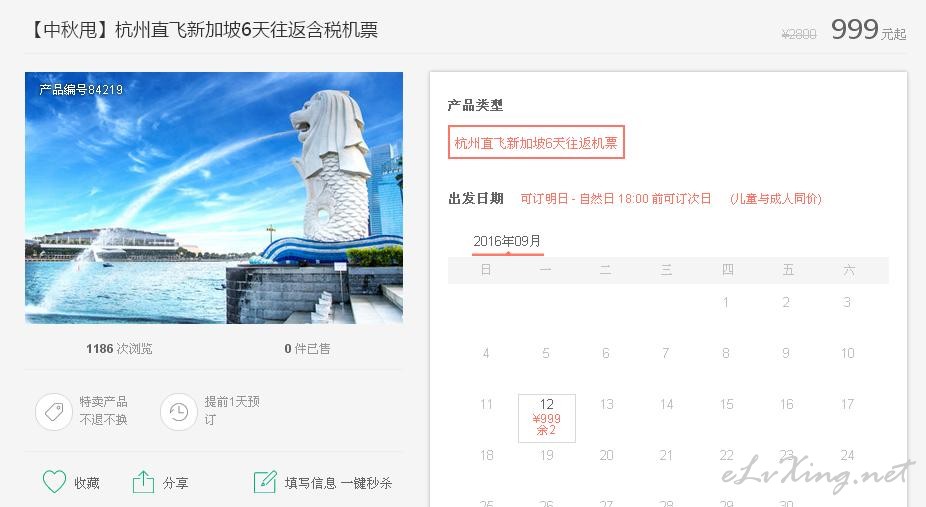
Task: Click the clock advance-booking icon
Action: (178, 411)
